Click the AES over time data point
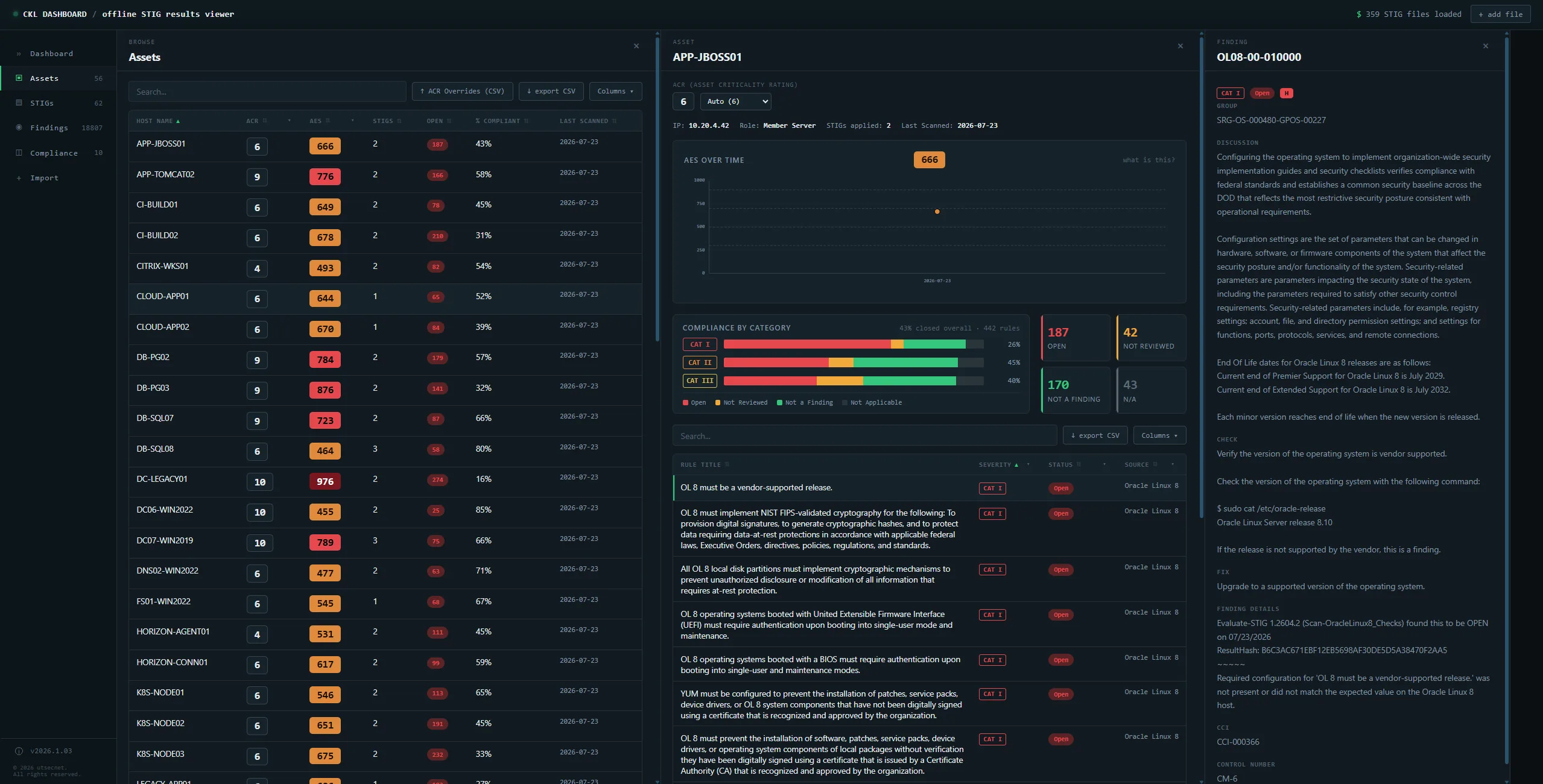Image resolution: width=1543 pixels, height=784 pixels. pos(937,212)
